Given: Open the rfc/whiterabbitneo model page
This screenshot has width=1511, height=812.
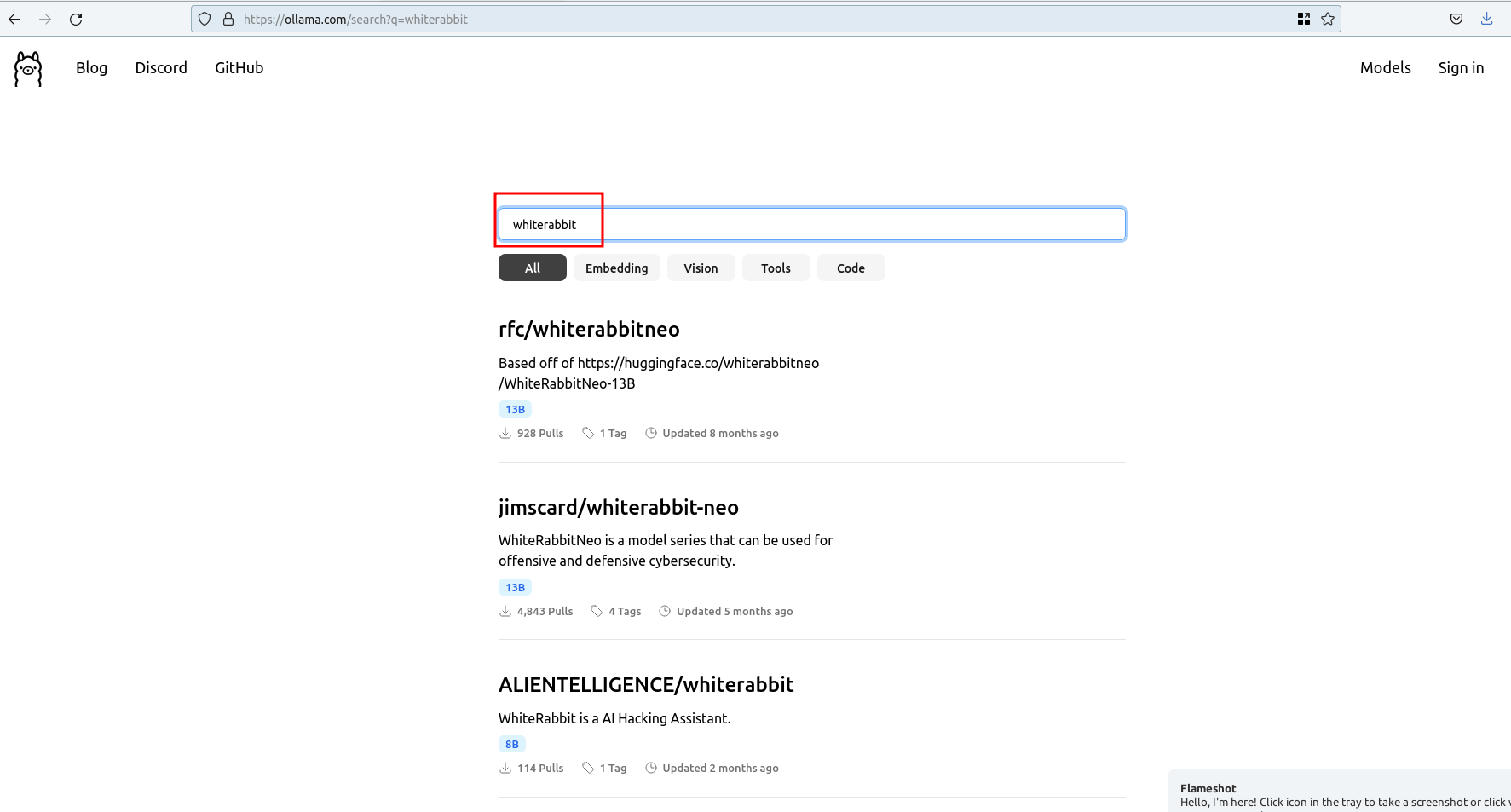Looking at the screenshot, I should (x=589, y=329).
